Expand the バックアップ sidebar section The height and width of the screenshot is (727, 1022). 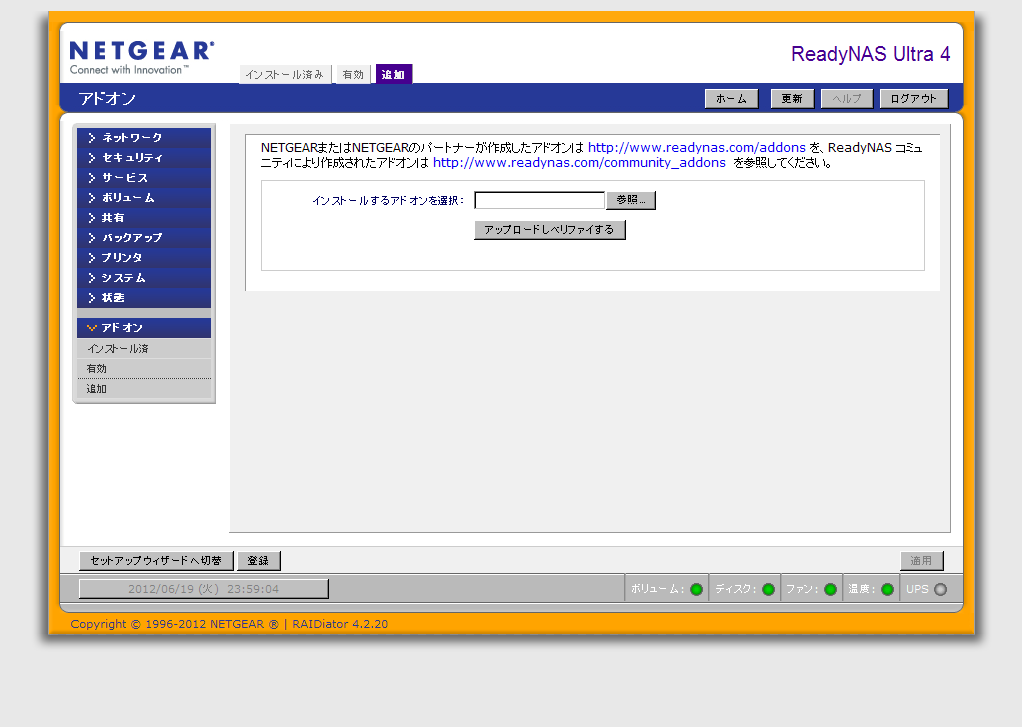(143, 238)
